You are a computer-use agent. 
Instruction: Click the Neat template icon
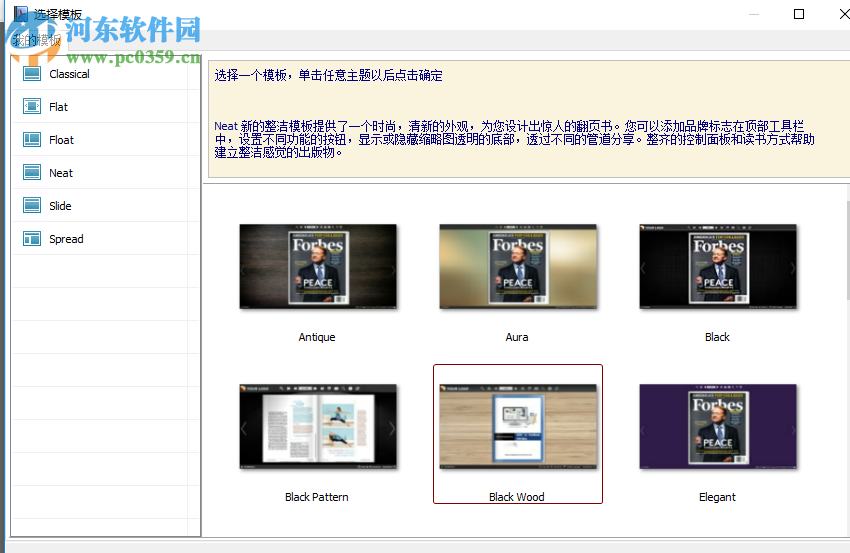click(x=32, y=172)
